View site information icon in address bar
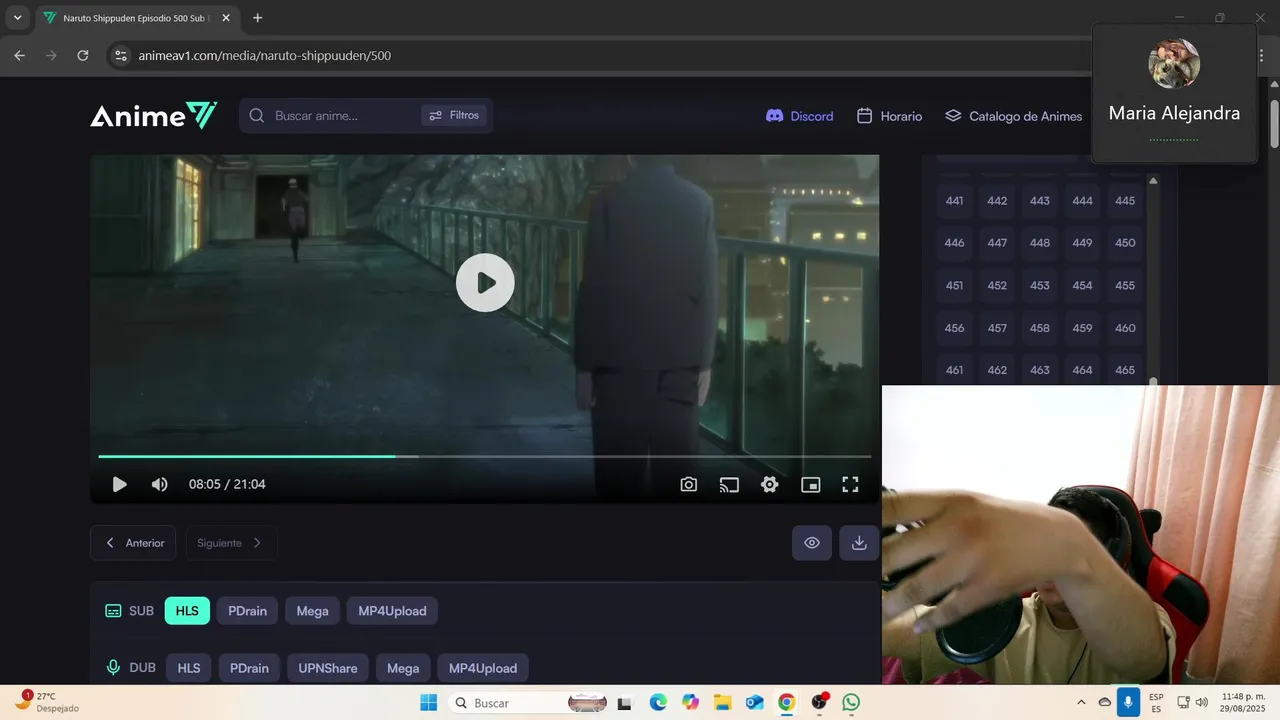The width and height of the screenshot is (1280, 720). pos(121,55)
